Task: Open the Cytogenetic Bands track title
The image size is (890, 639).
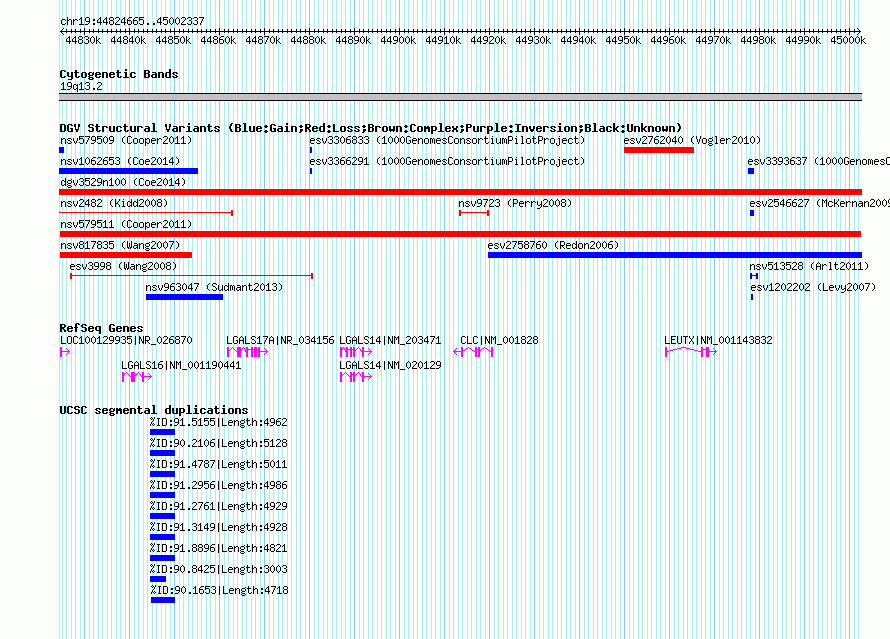Action: (119, 74)
